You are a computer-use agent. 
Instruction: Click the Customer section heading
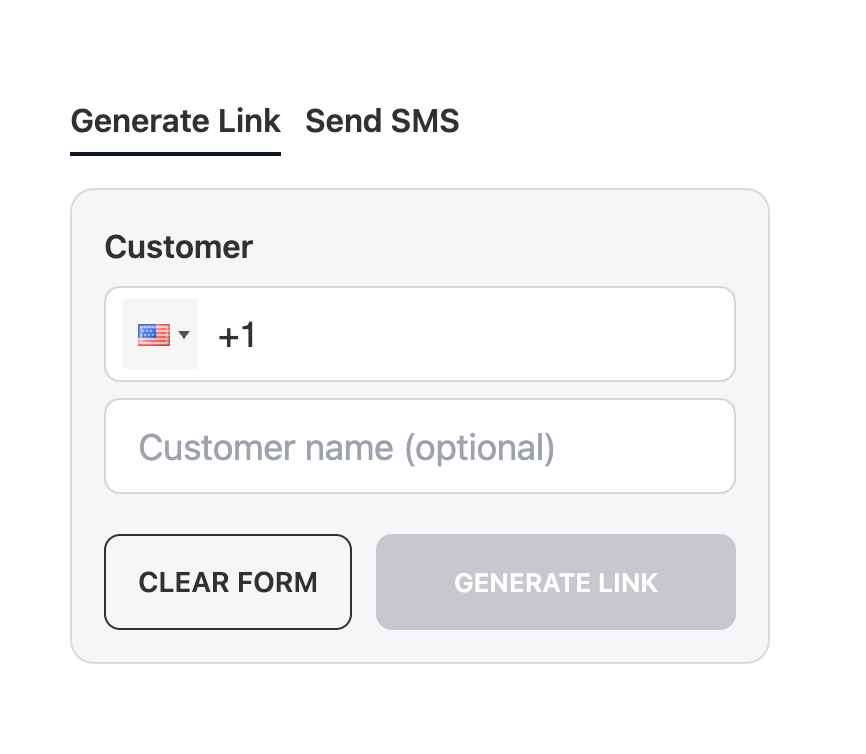click(x=178, y=246)
